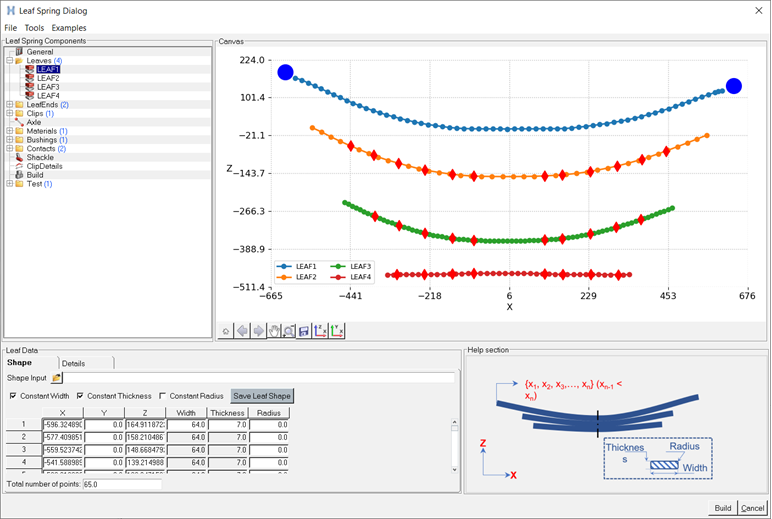Enable the Constant Radius checkbox

pyautogui.click(x=163, y=396)
